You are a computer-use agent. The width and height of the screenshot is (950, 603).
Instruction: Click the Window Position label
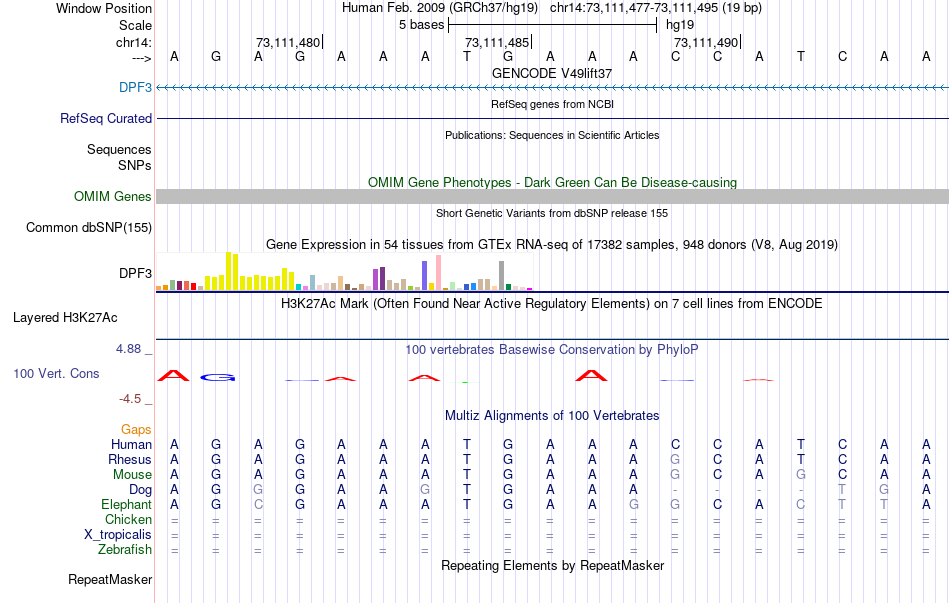[x=104, y=8]
